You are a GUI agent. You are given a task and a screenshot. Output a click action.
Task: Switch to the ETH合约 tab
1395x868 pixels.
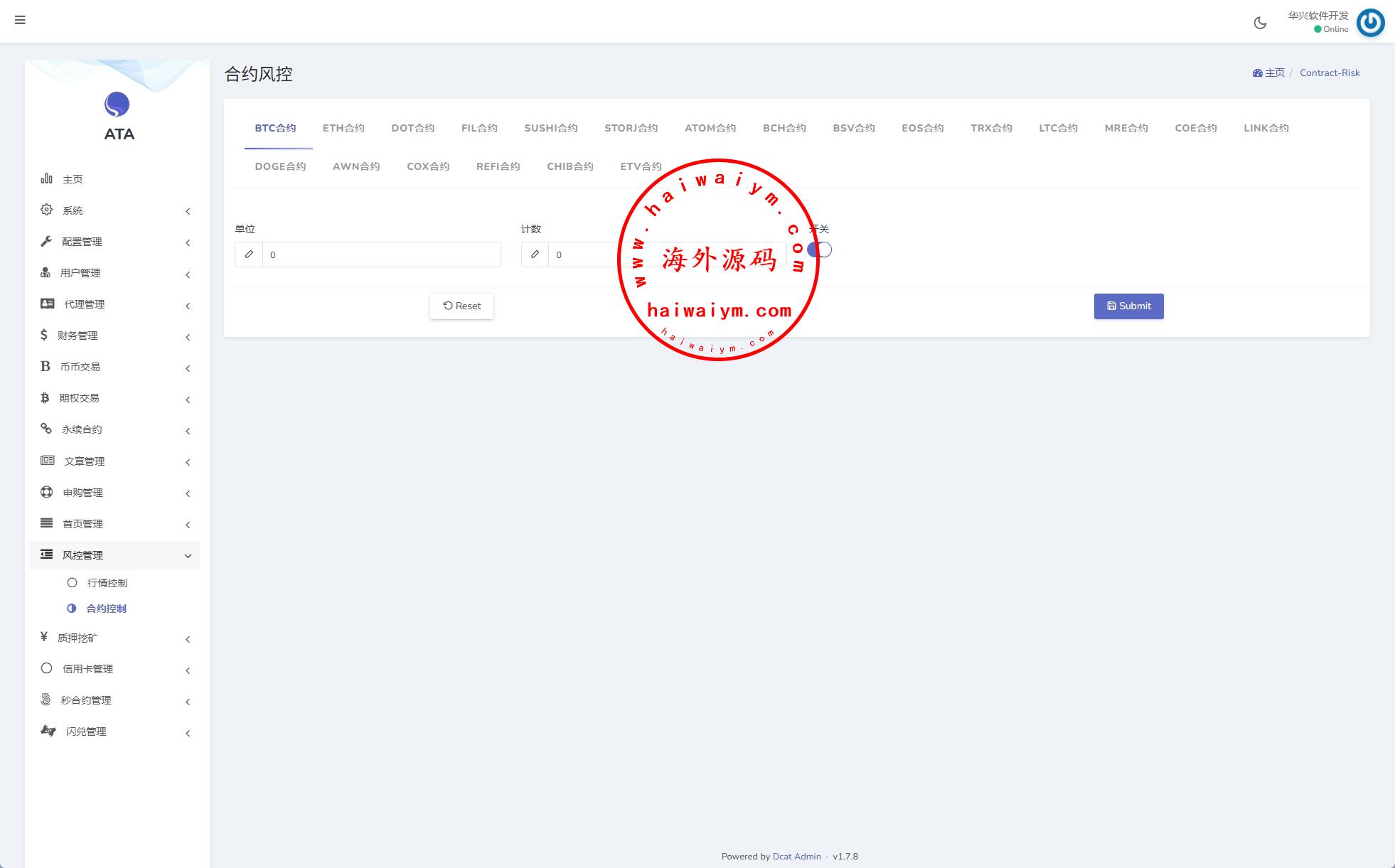pos(343,128)
